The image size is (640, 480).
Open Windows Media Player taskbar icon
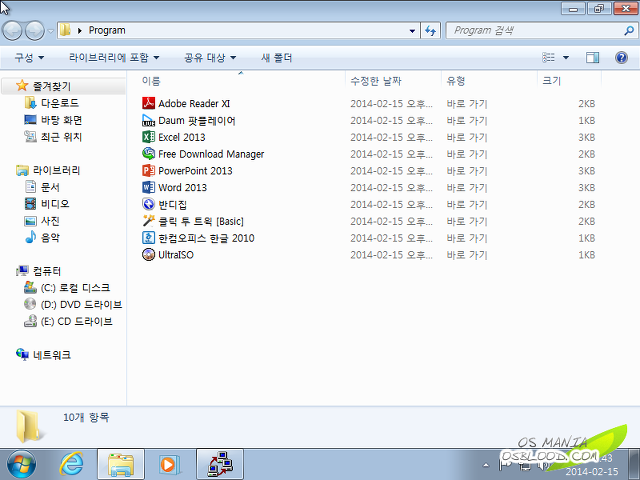tap(168, 464)
